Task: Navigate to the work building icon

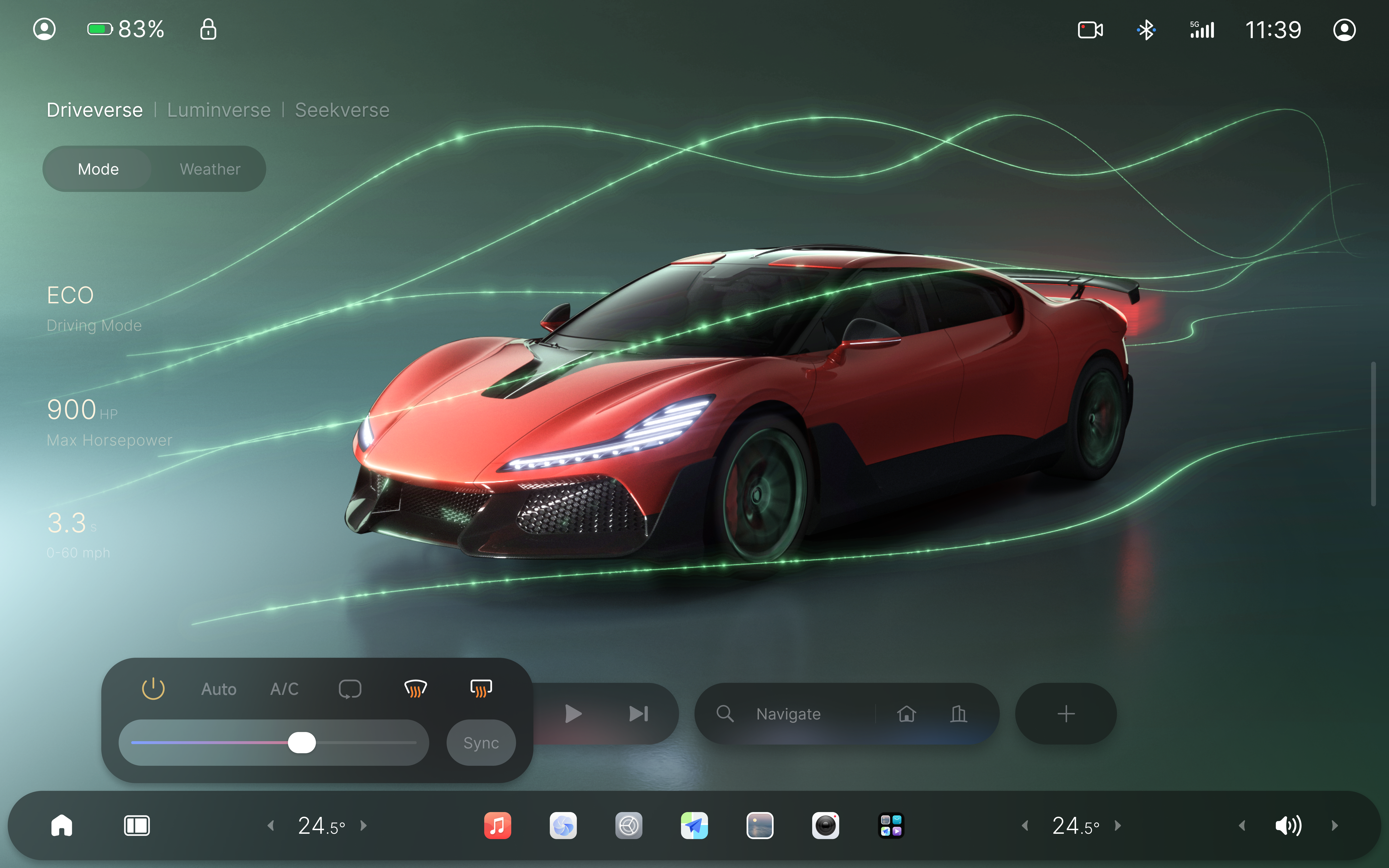Action: click(959, 714)
